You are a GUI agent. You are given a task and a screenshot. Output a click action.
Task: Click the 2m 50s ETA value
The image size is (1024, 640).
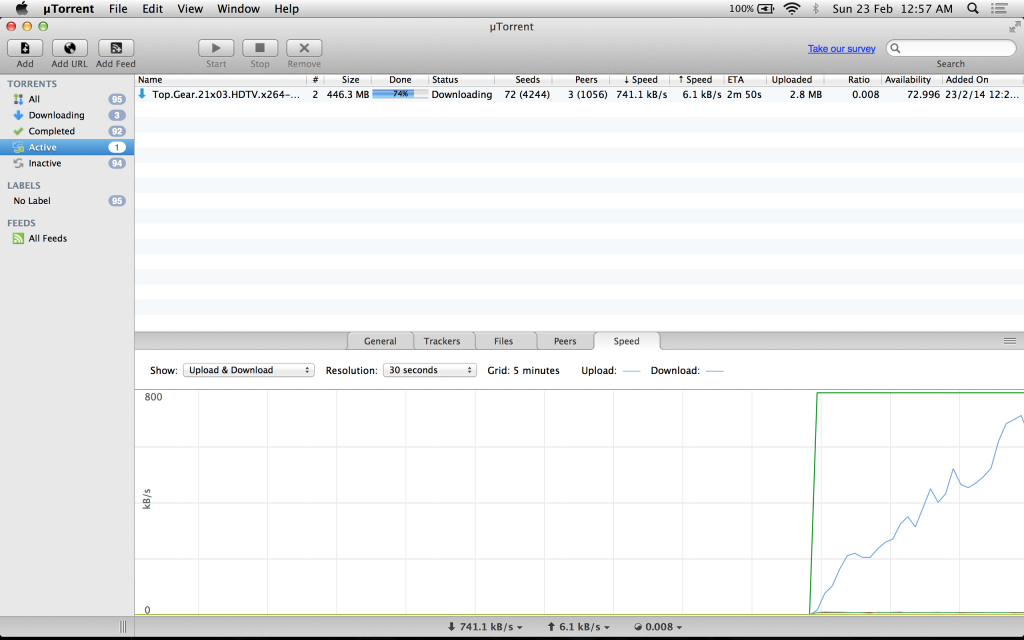[744, 94]
